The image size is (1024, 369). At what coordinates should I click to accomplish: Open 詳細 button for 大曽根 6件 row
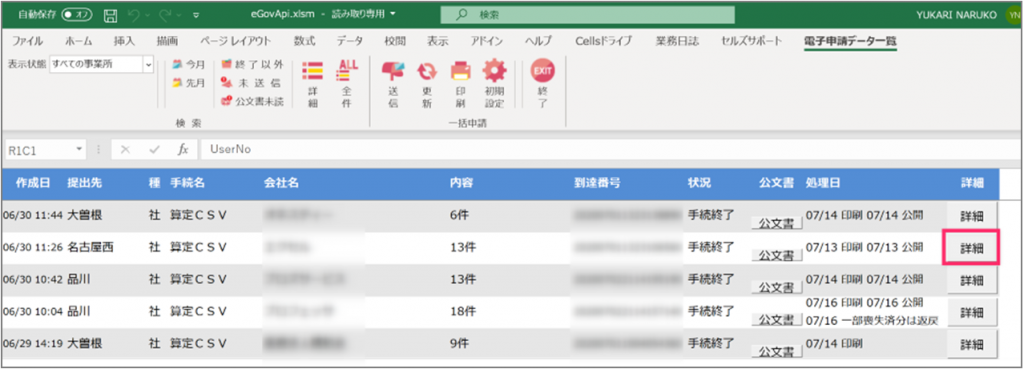pyautogui.click(x=972, y=216)
